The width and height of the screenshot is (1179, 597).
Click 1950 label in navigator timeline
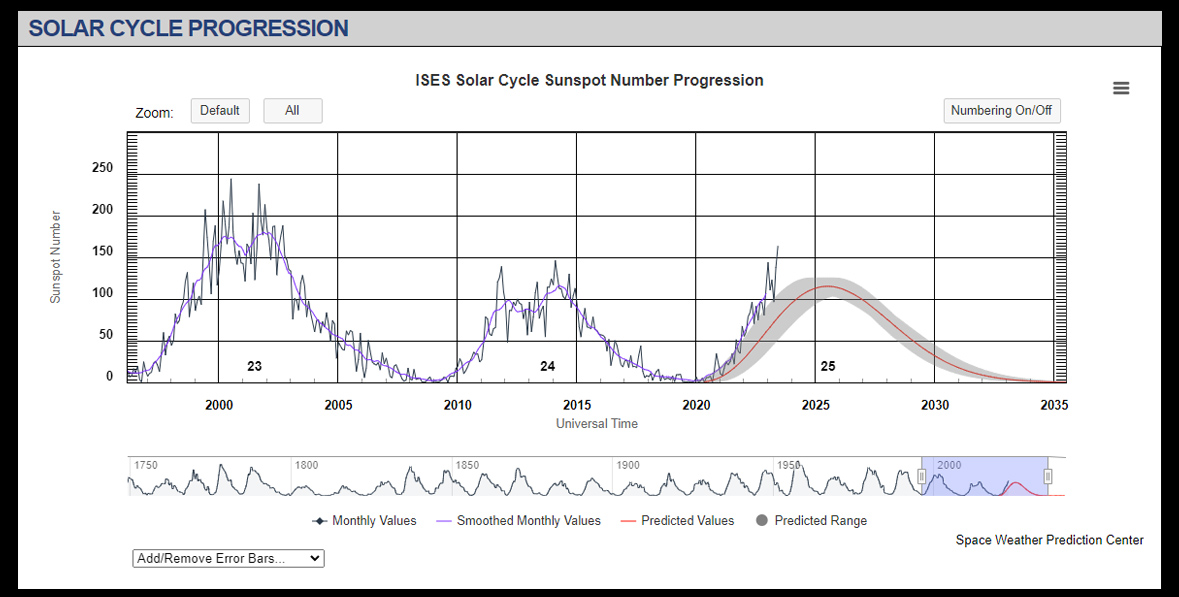(x=789, y=465)
